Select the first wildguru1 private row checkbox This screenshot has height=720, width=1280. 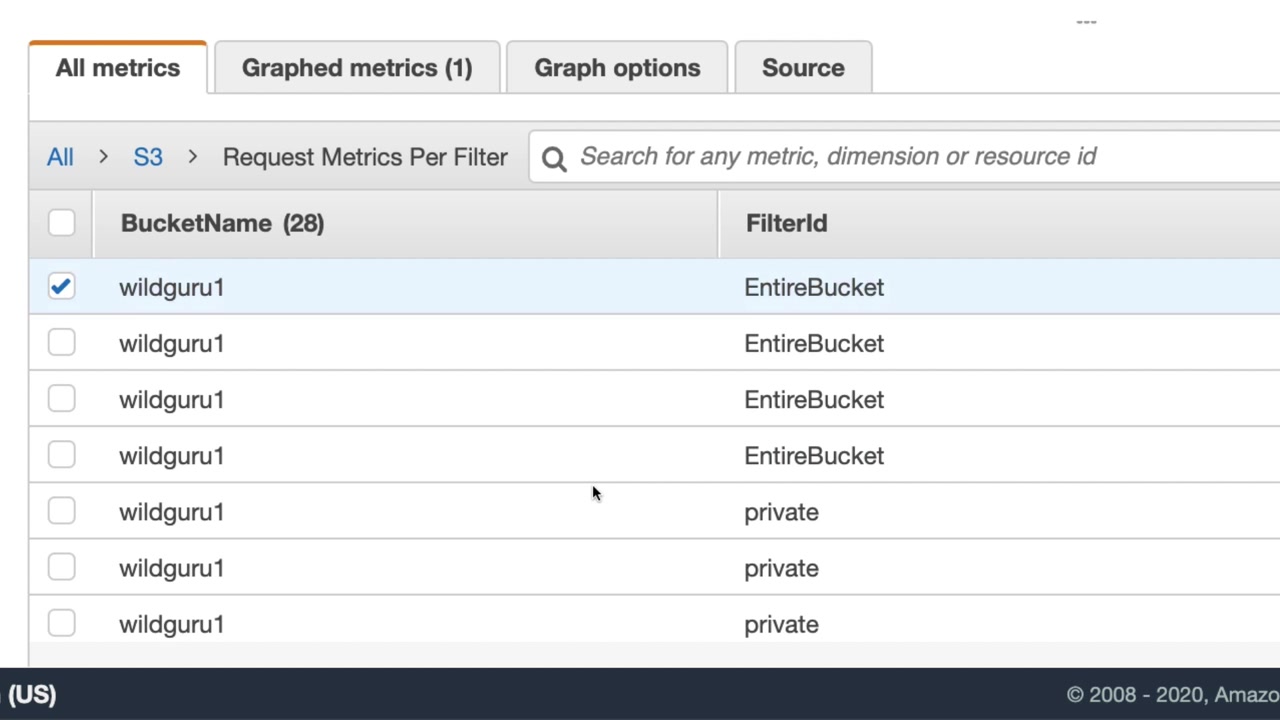pos(61,511)
